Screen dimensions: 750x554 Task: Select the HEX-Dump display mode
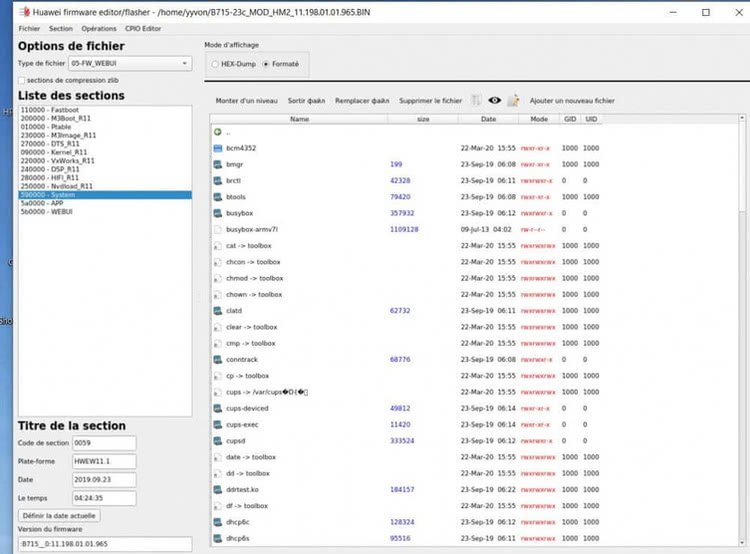214,64
